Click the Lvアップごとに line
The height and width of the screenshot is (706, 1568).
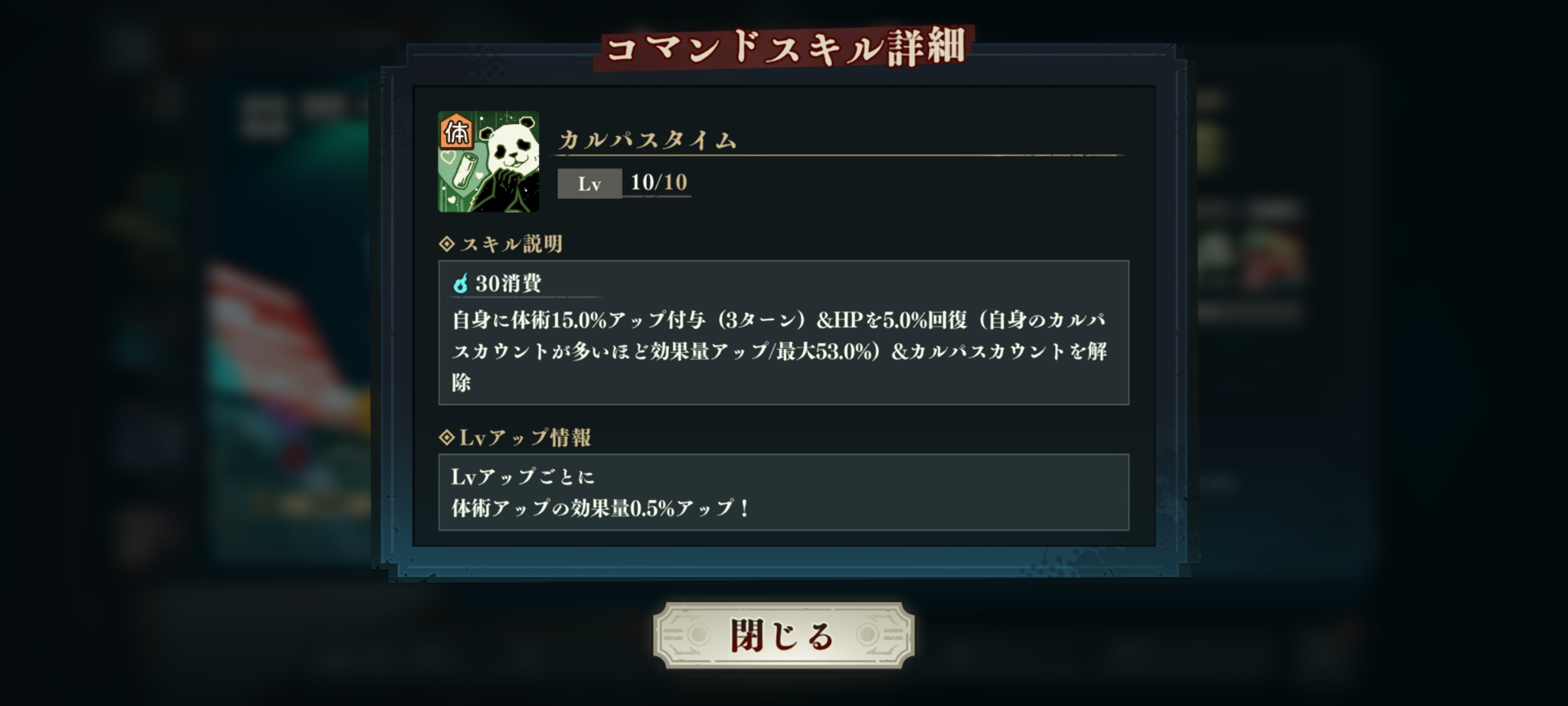pyautogui.click(x=523, y=477)
